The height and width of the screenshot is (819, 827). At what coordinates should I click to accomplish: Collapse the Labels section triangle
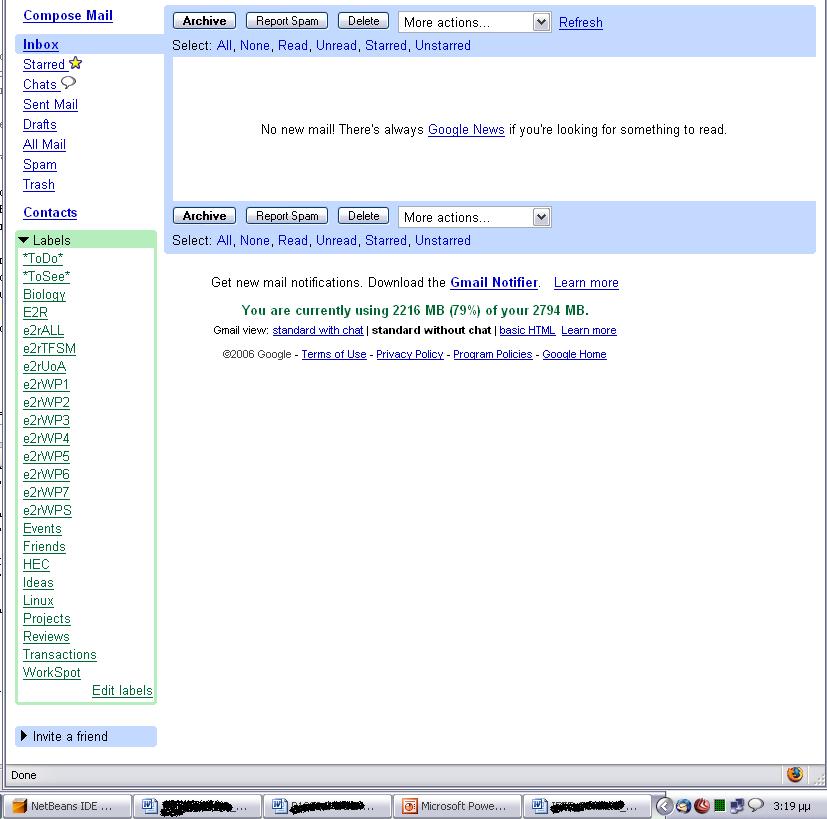click(x=24, y=240)
